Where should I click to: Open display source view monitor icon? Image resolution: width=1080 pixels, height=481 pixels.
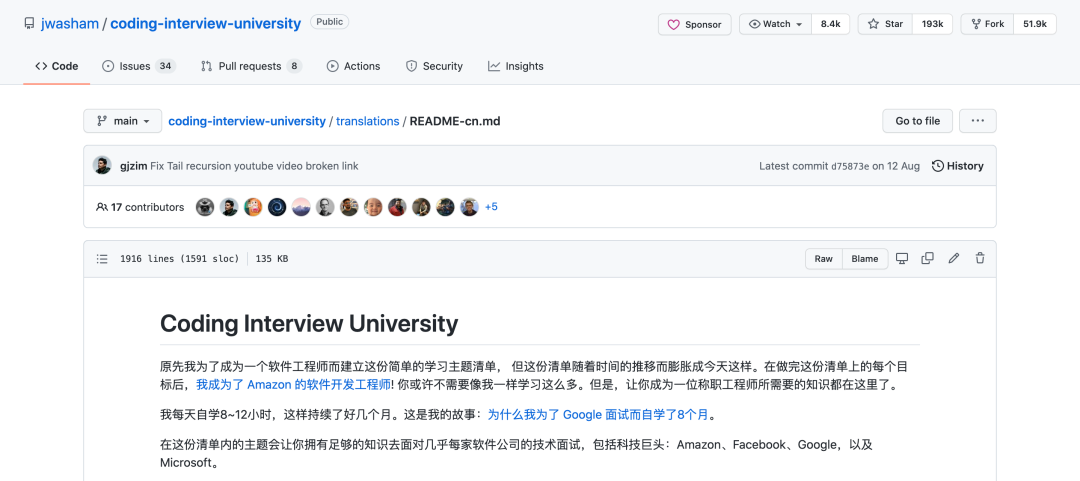902,258
